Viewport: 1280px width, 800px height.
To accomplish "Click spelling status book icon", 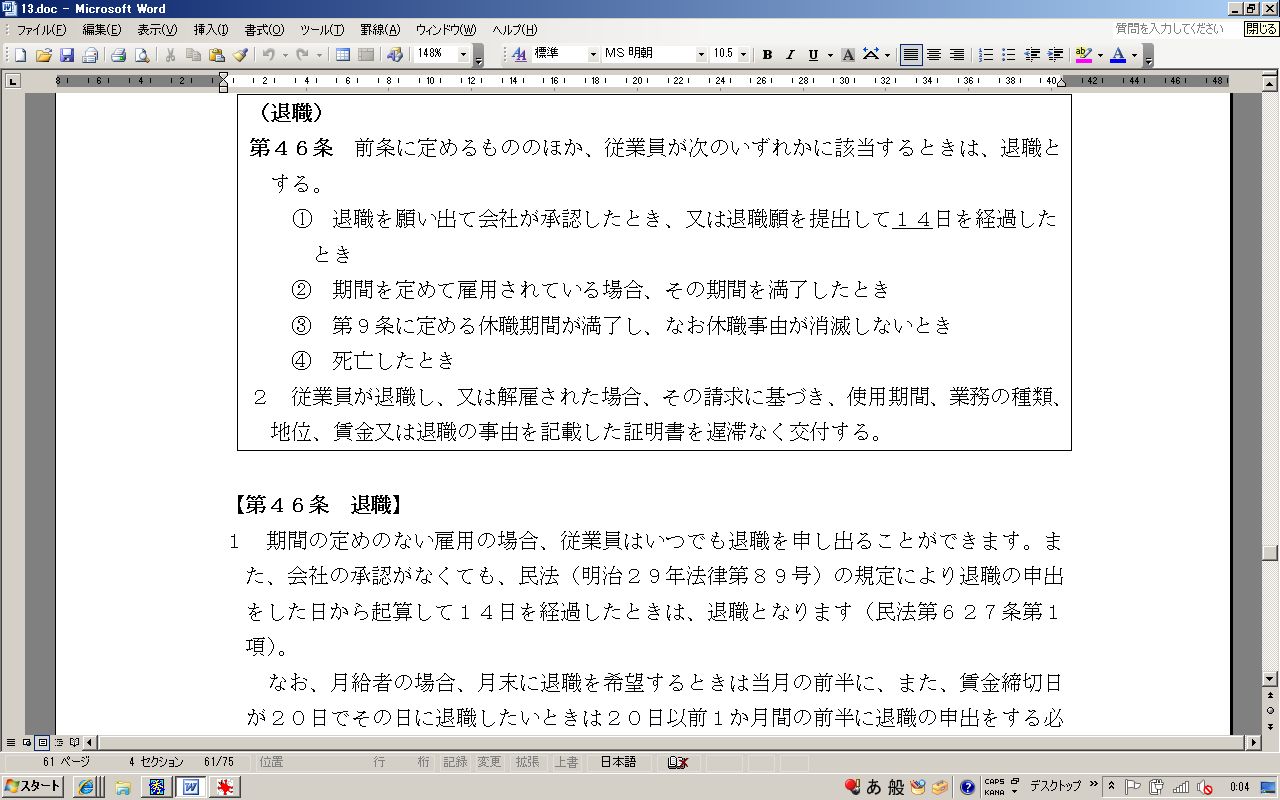I will point(678,762).
